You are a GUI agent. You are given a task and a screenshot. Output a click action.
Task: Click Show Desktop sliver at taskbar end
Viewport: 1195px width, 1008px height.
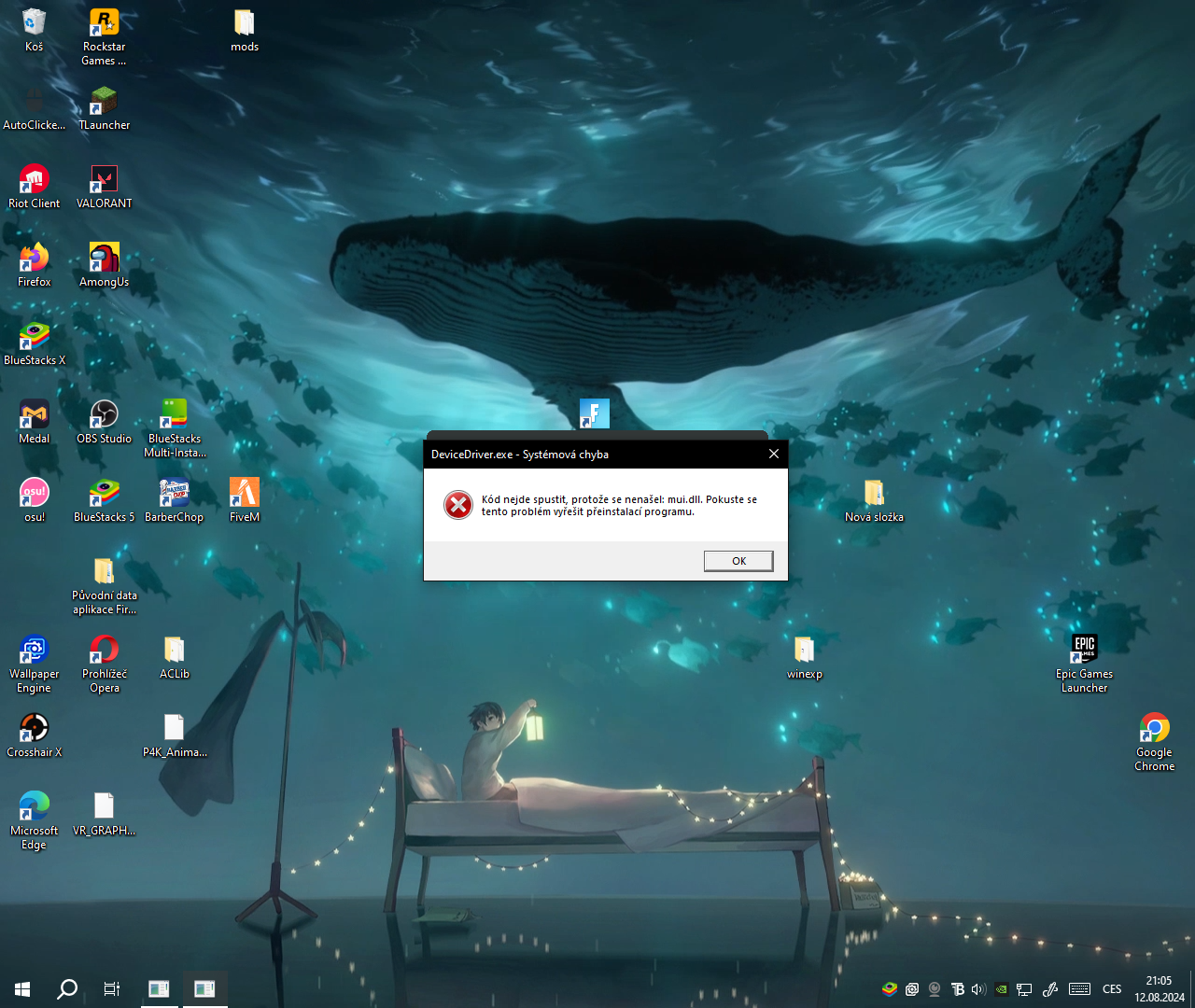click(1192, 989)
